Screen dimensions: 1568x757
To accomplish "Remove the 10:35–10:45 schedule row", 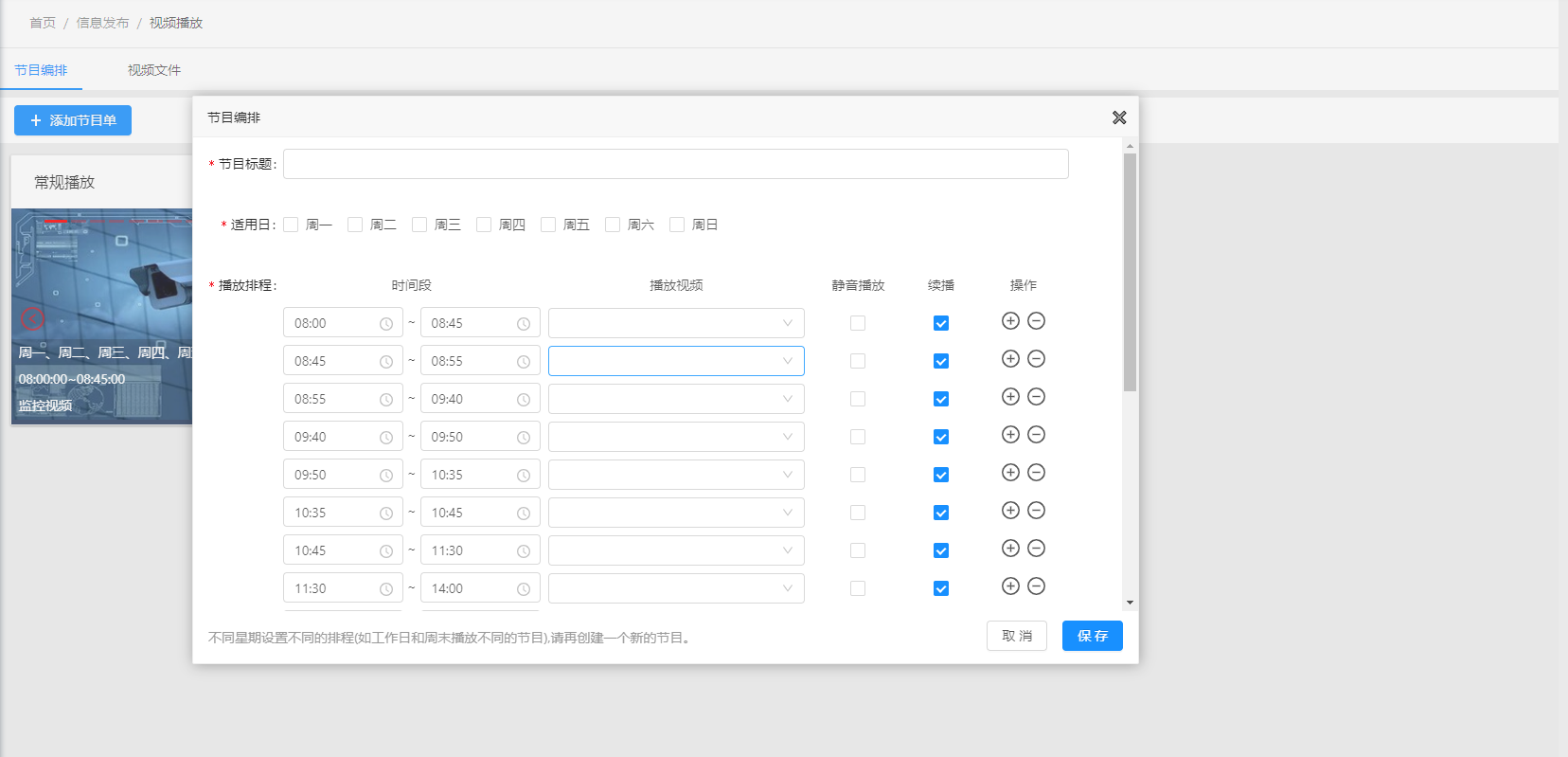I will click(x=1037, y=511).
